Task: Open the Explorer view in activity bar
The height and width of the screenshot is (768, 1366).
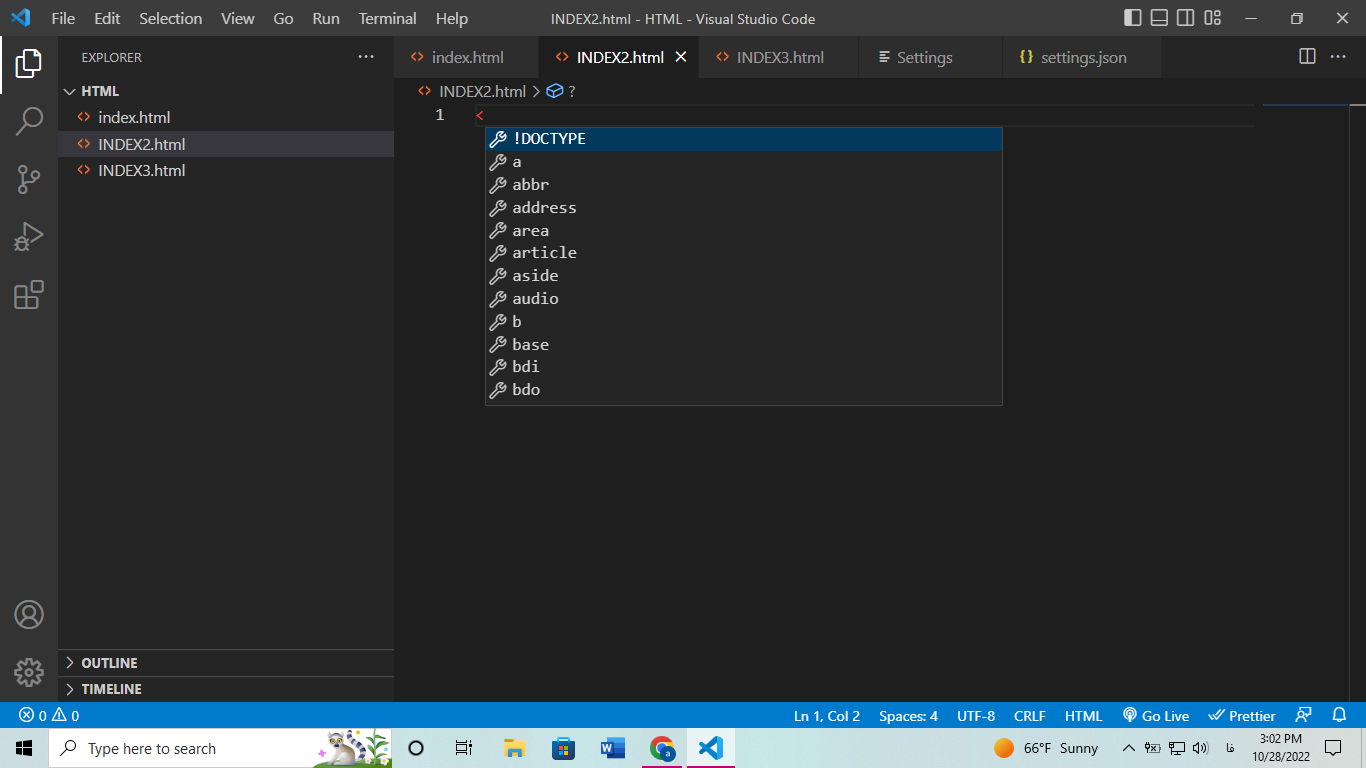Action: tap(28, 64)
